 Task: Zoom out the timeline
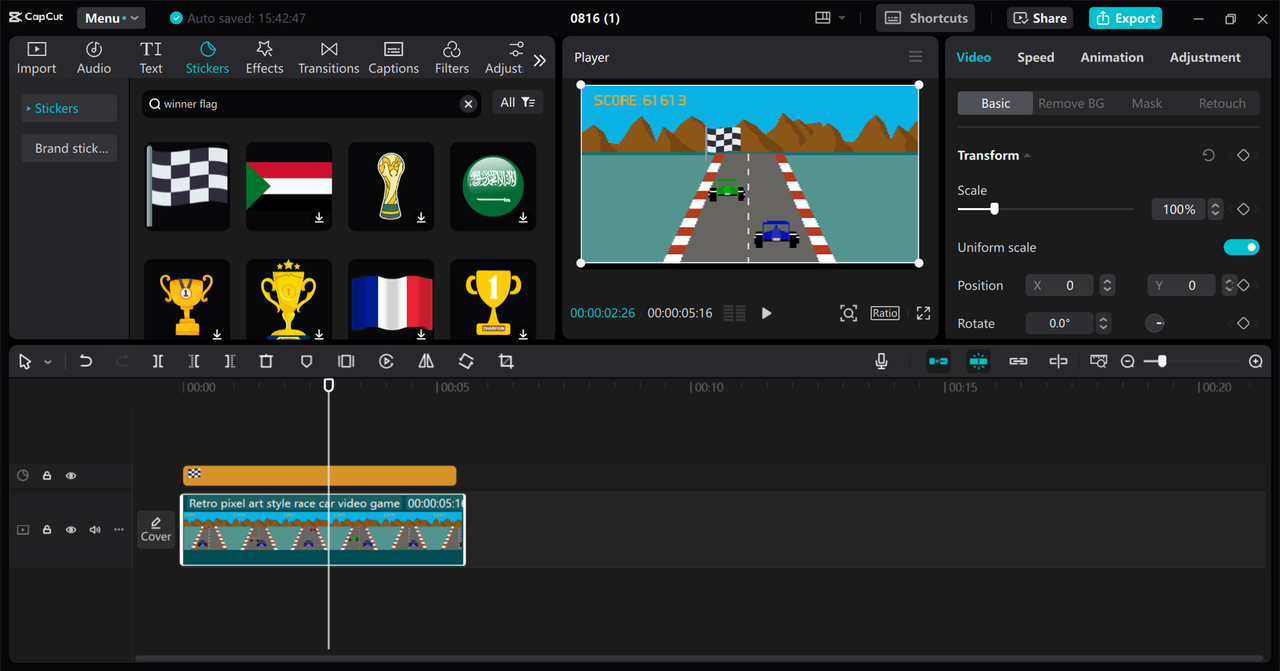pyautogui.click(x=1127, y=361)
